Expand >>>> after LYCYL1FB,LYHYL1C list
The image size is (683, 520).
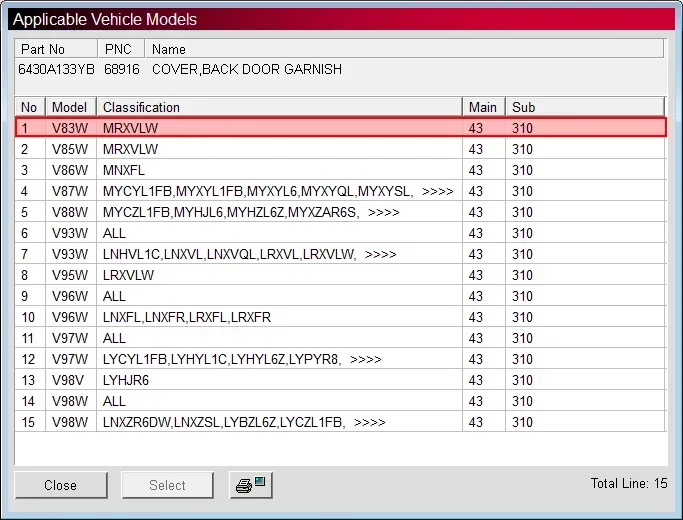tap(365, 359)
